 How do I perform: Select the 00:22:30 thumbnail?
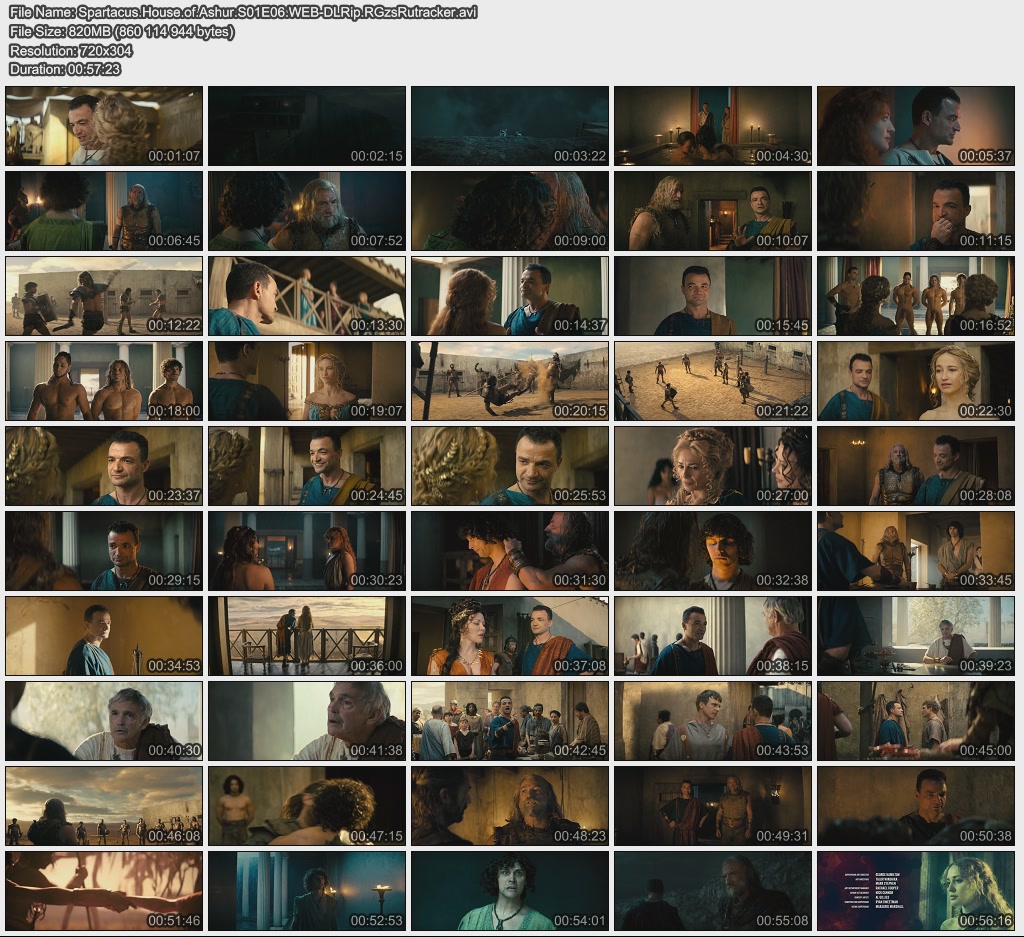(916, 381)
